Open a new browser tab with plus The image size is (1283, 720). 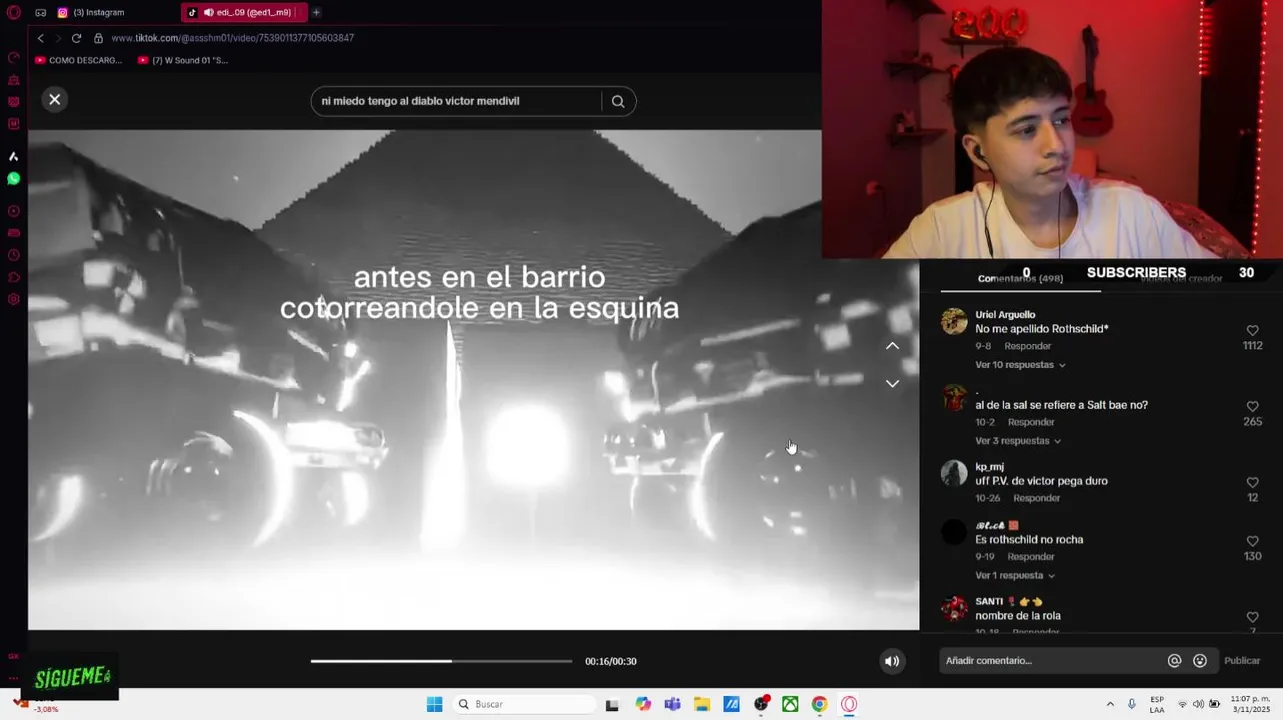[x=316, y=12]
